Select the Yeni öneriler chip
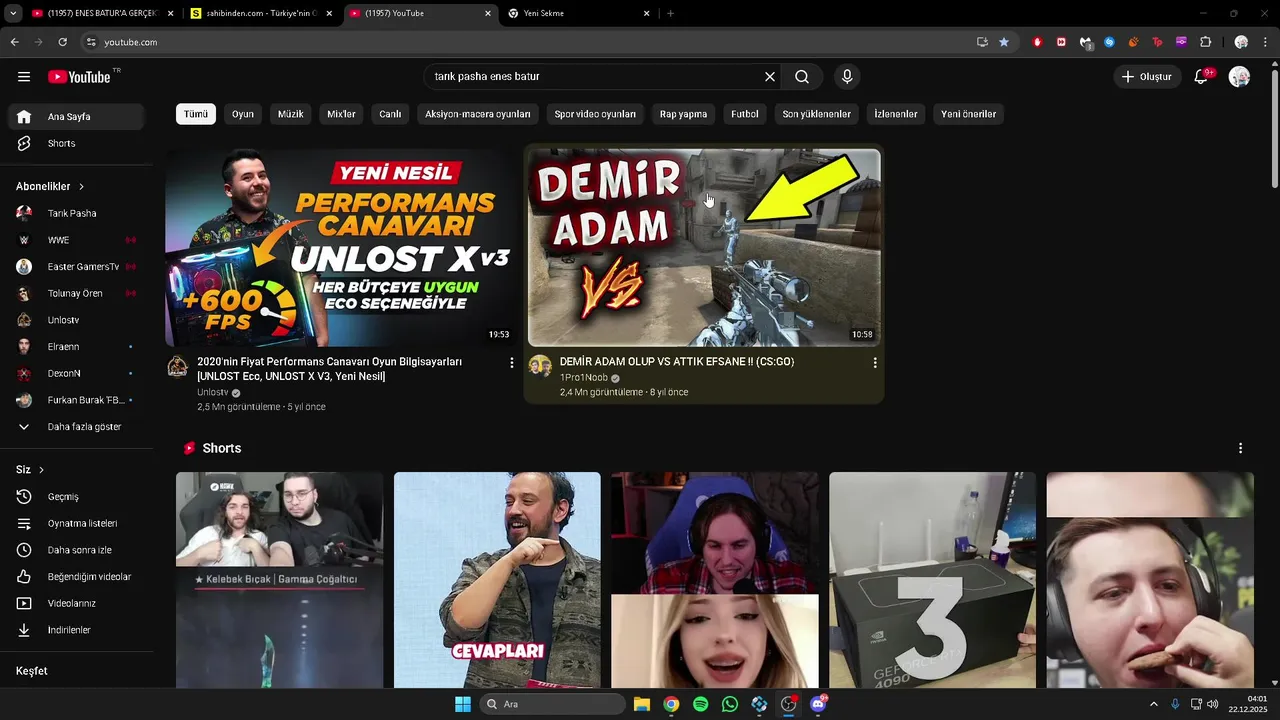Screen dimensions: 1280x720 coord(968,114)
